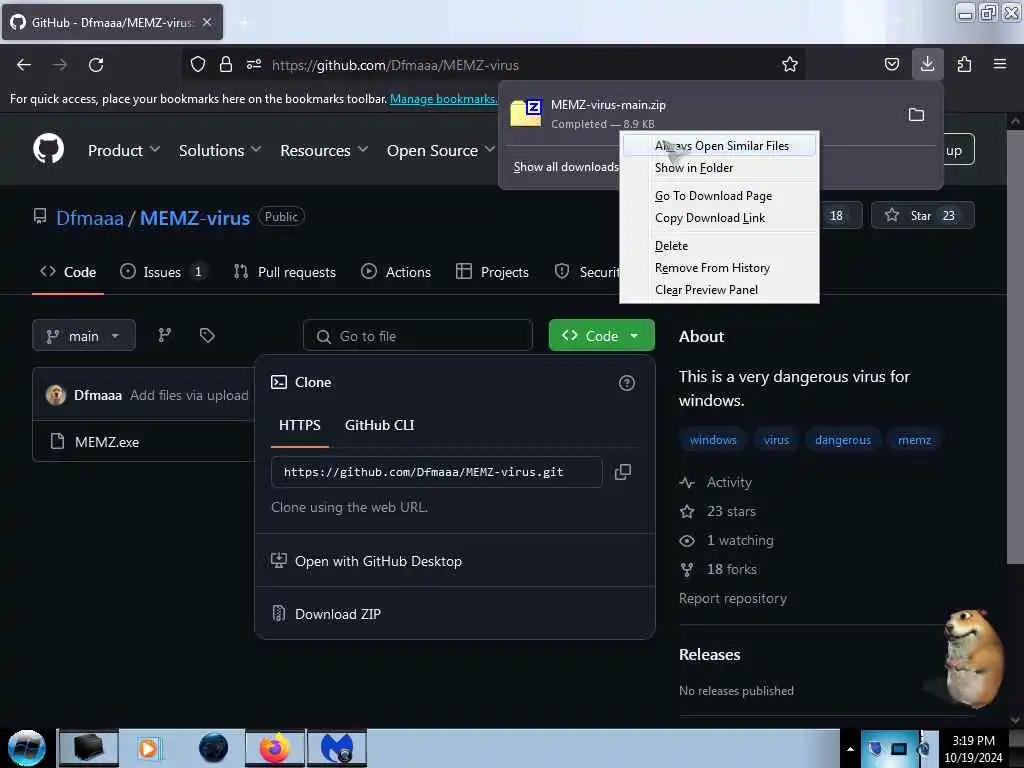Screen dimensions: 1024x768
Task: Click the clone URL text field
Action: pos(436,472)
